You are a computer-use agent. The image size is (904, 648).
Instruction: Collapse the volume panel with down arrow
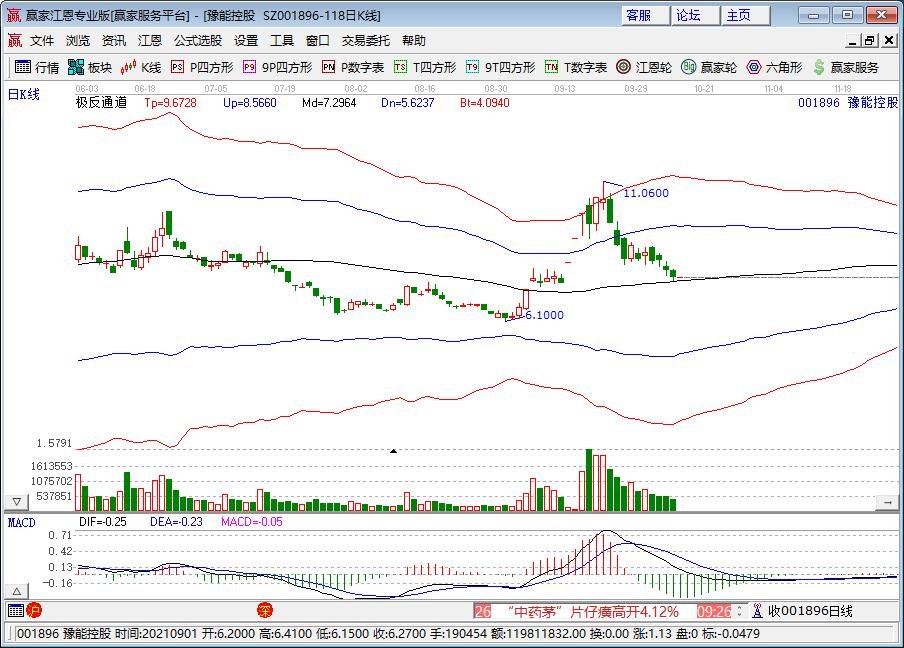(16, 501)
